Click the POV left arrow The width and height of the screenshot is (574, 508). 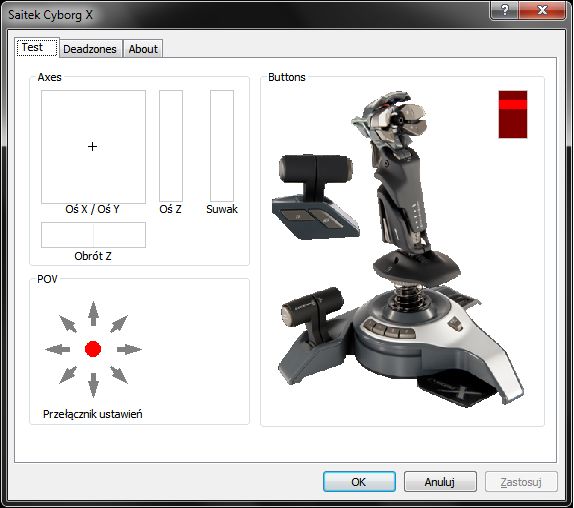pos(57,349)
